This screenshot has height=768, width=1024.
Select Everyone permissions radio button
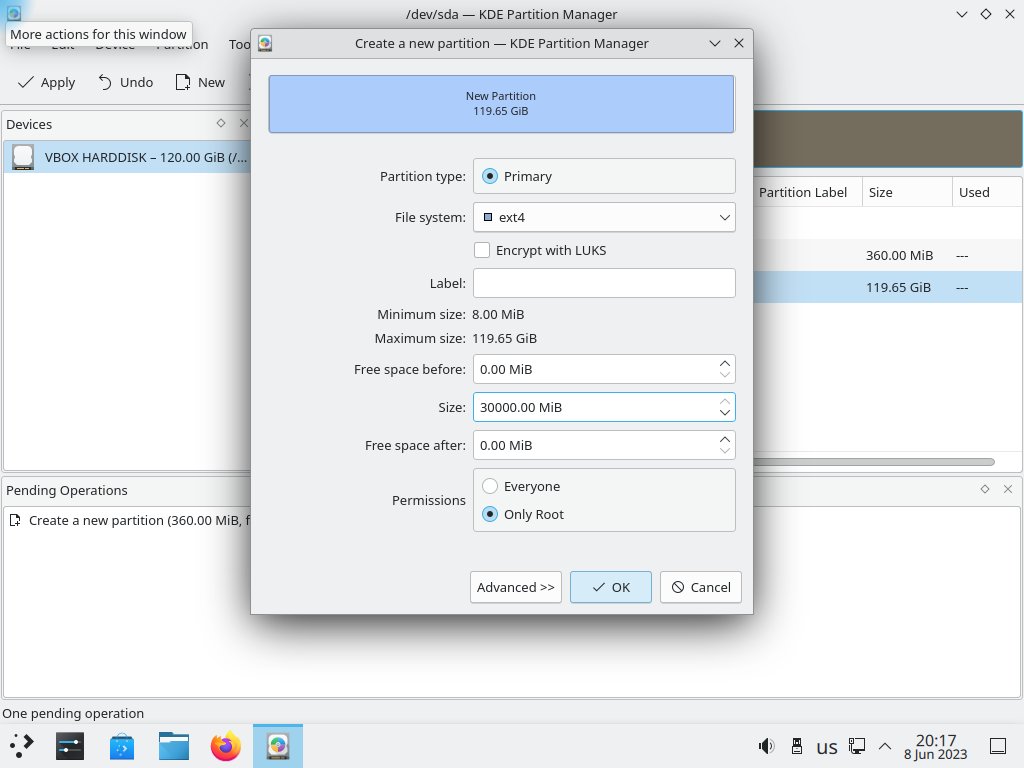[490, 487]
